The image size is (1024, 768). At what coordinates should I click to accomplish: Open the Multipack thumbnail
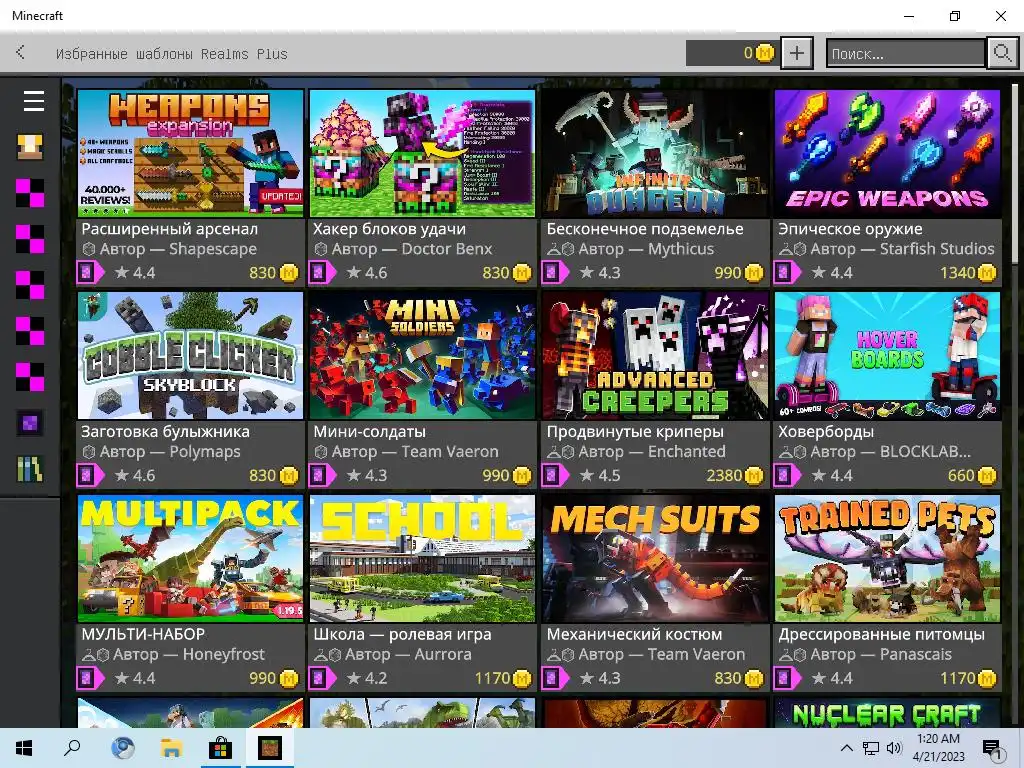190,558
